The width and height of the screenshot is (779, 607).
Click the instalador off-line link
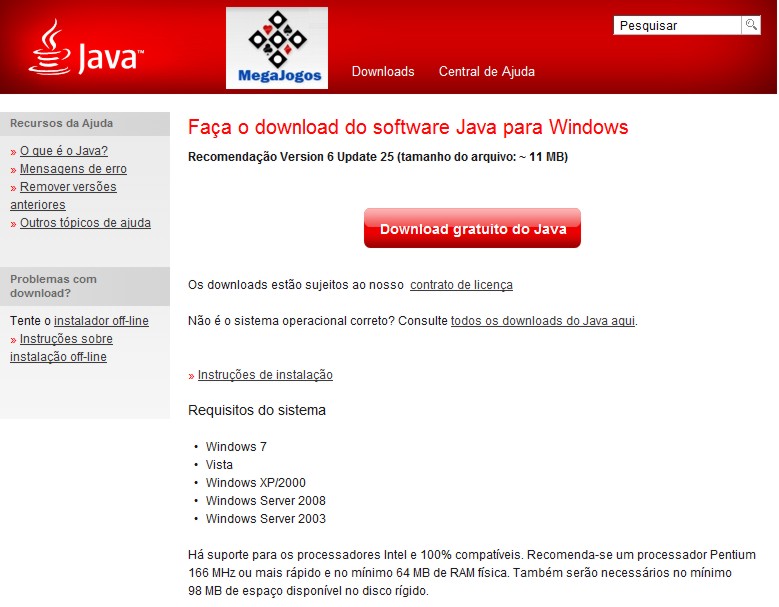(101, 321)
